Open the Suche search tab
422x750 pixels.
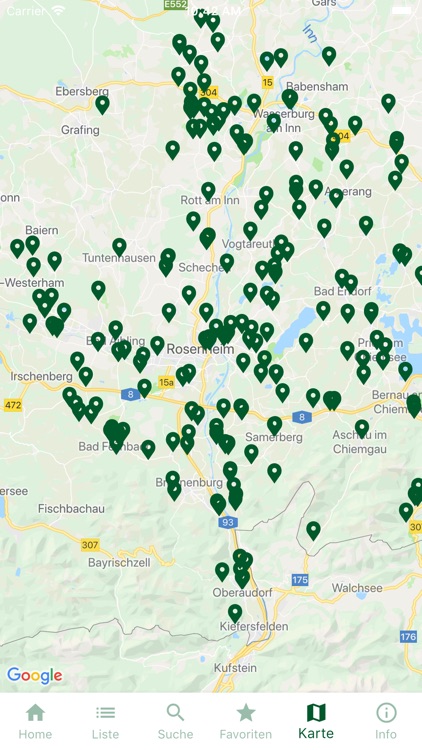175,721
